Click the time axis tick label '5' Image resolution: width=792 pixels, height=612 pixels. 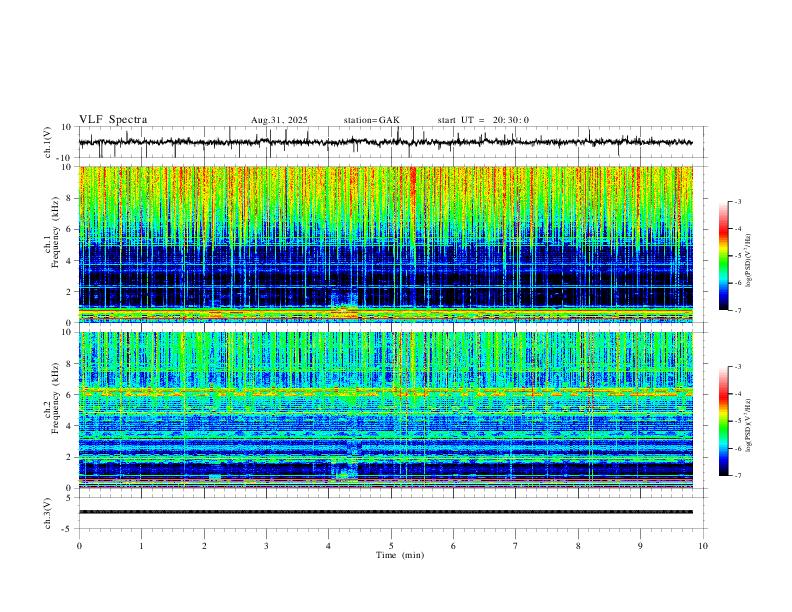tap(391, 546)
